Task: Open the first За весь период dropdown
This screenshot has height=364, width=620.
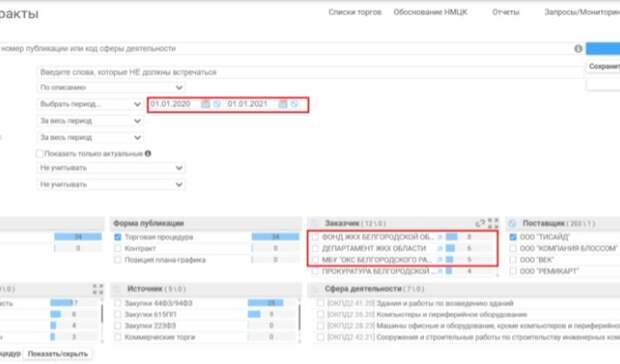Action: point(90,121)
